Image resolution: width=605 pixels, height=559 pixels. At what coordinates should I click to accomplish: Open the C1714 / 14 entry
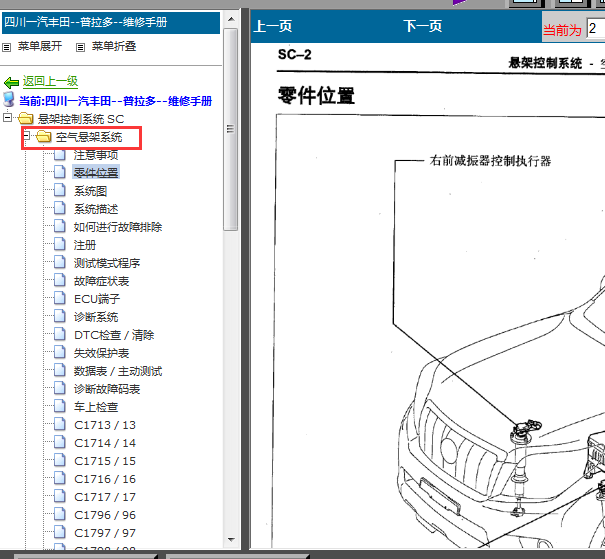coord(105,443)
